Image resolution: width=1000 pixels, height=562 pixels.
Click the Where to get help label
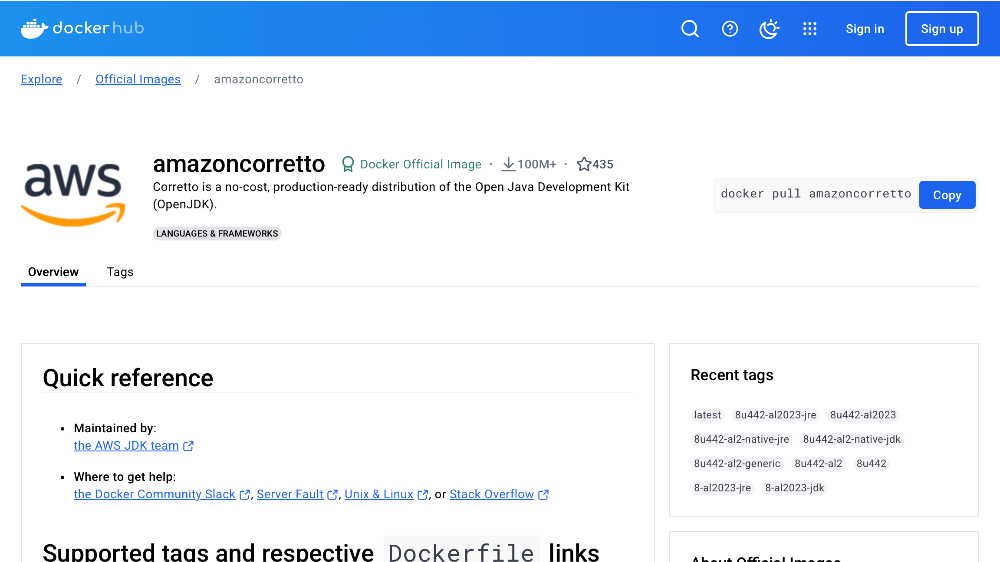(125, 477)
